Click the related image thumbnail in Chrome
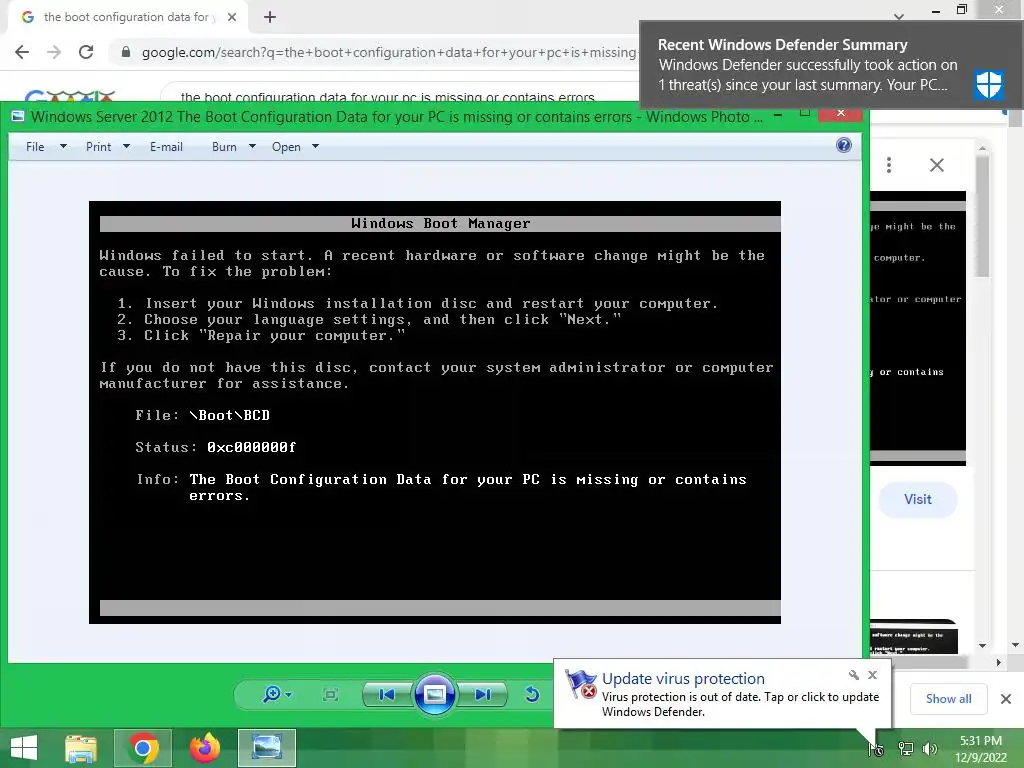The image size is (1024, 768). click(914, 637)
